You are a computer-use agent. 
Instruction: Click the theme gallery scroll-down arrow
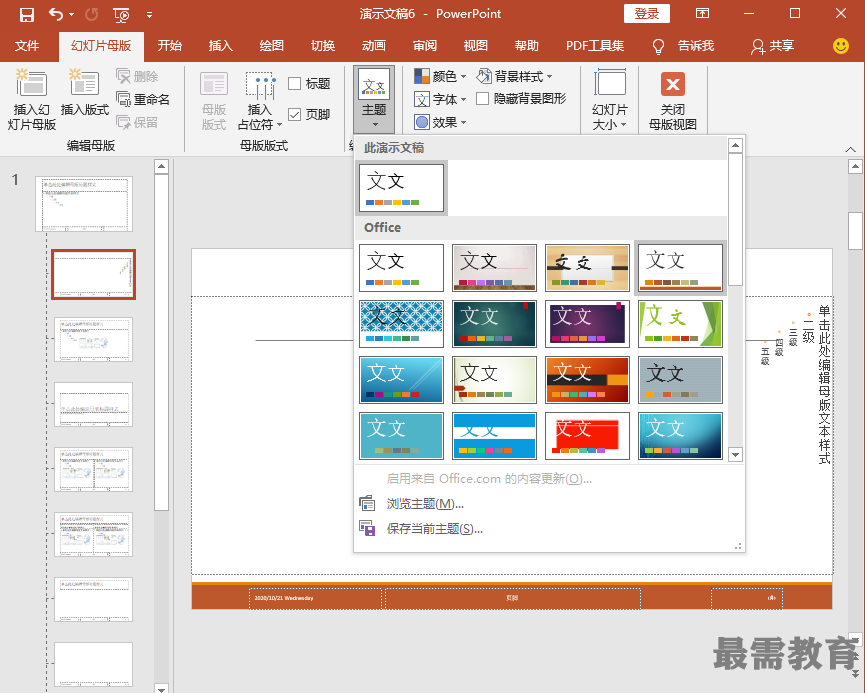coord(735,455)
